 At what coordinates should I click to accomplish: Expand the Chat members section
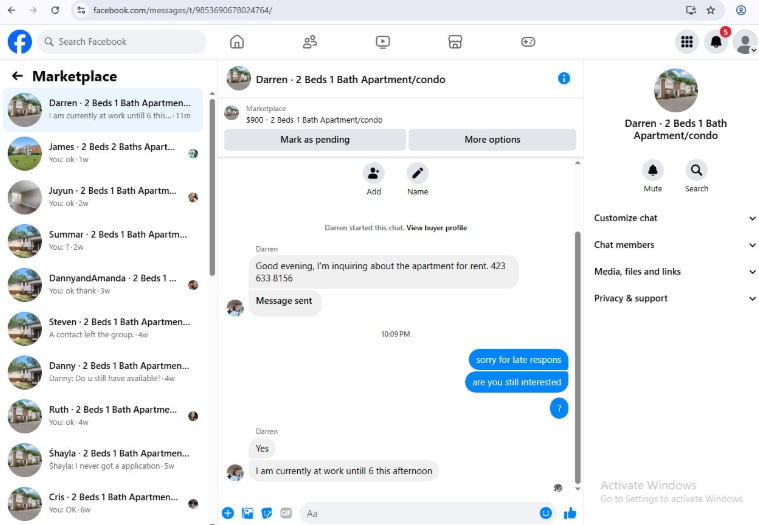[675, 245]
